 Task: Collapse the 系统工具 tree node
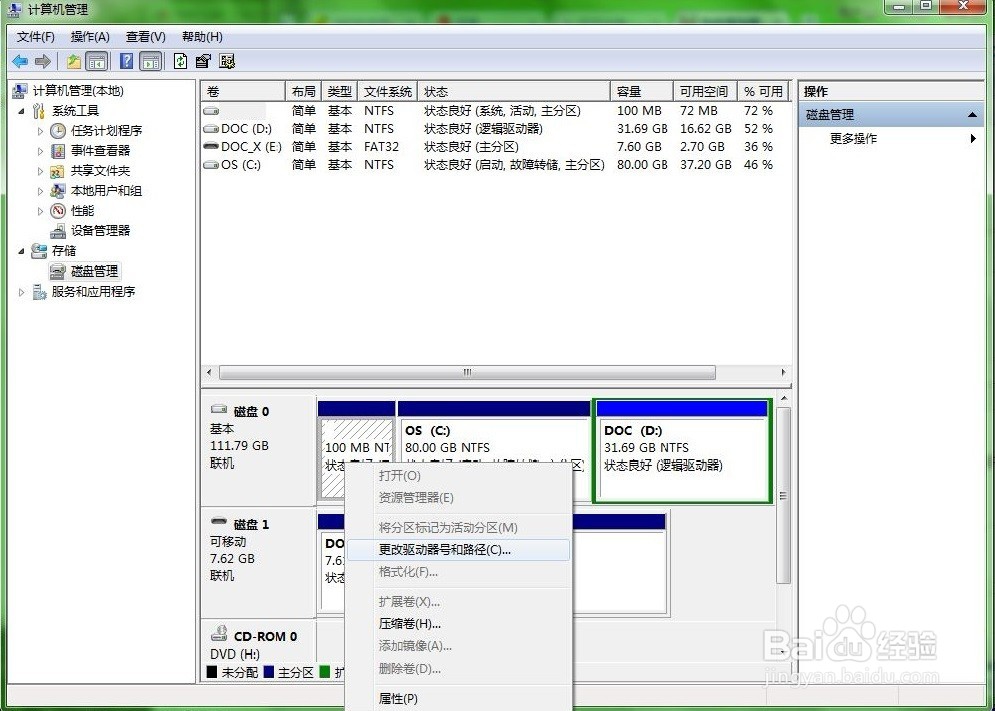(22, 110)
